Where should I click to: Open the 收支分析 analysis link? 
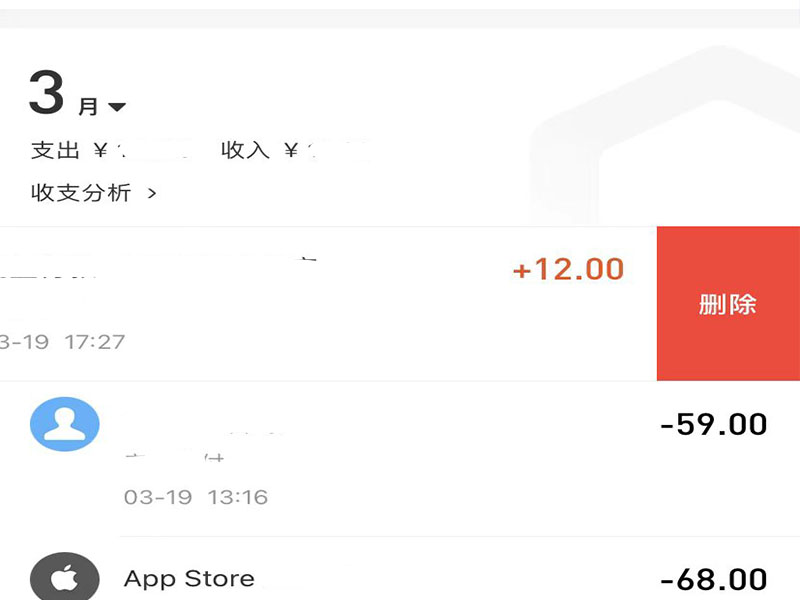(x=81, y=194)
